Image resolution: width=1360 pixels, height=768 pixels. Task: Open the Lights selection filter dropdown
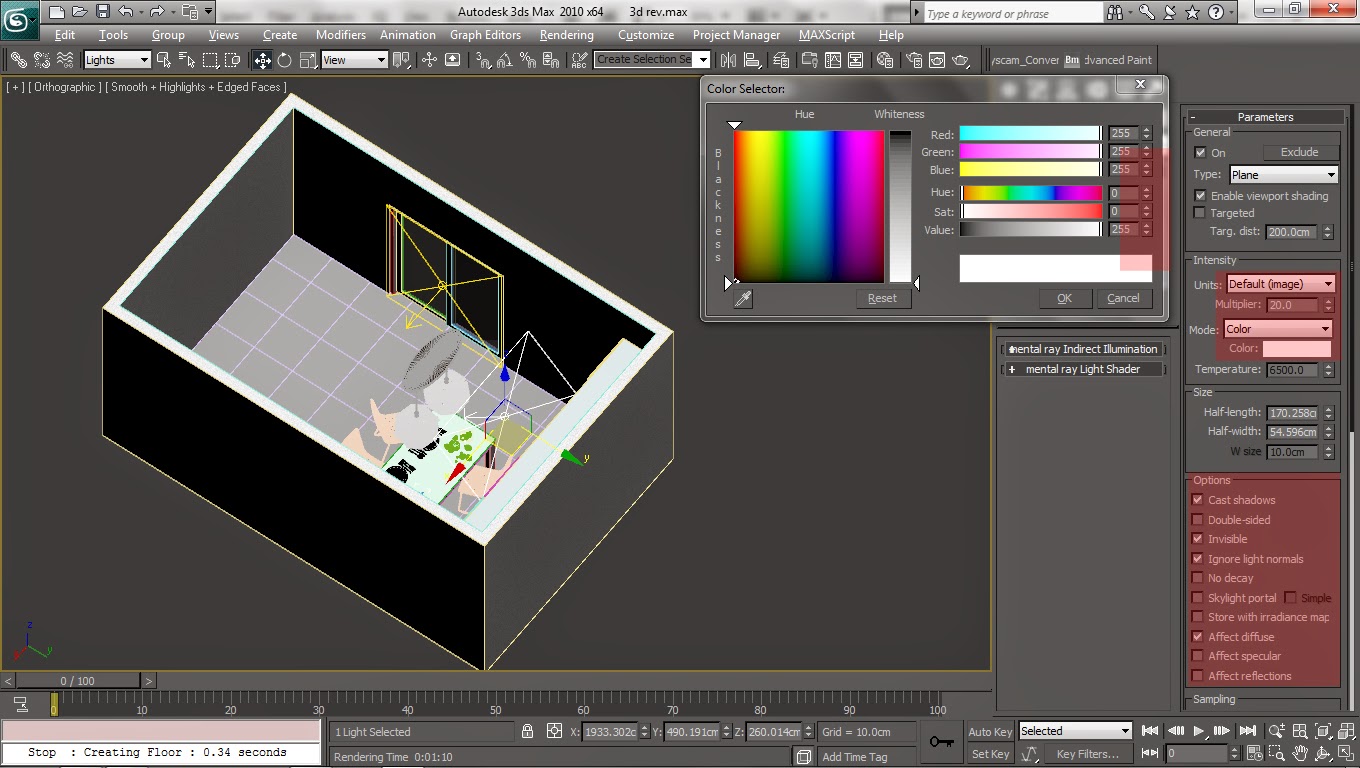117,60
